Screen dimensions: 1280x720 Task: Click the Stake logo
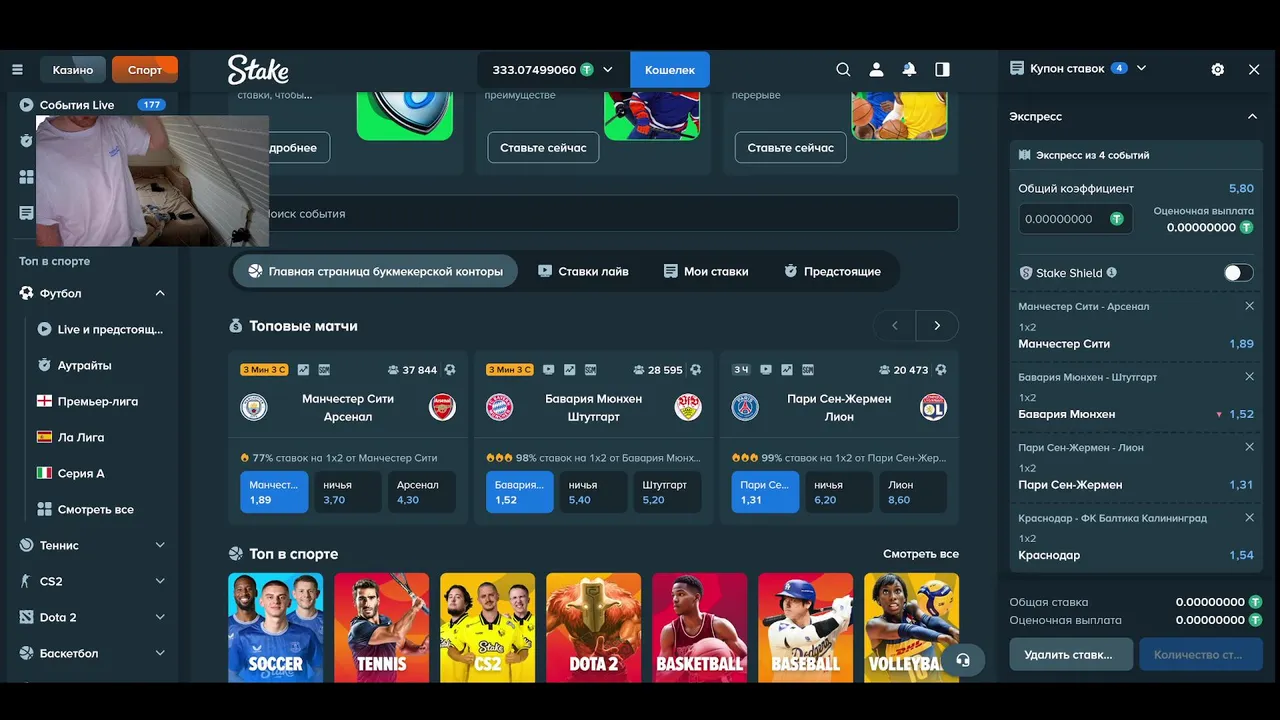(258, 70)
